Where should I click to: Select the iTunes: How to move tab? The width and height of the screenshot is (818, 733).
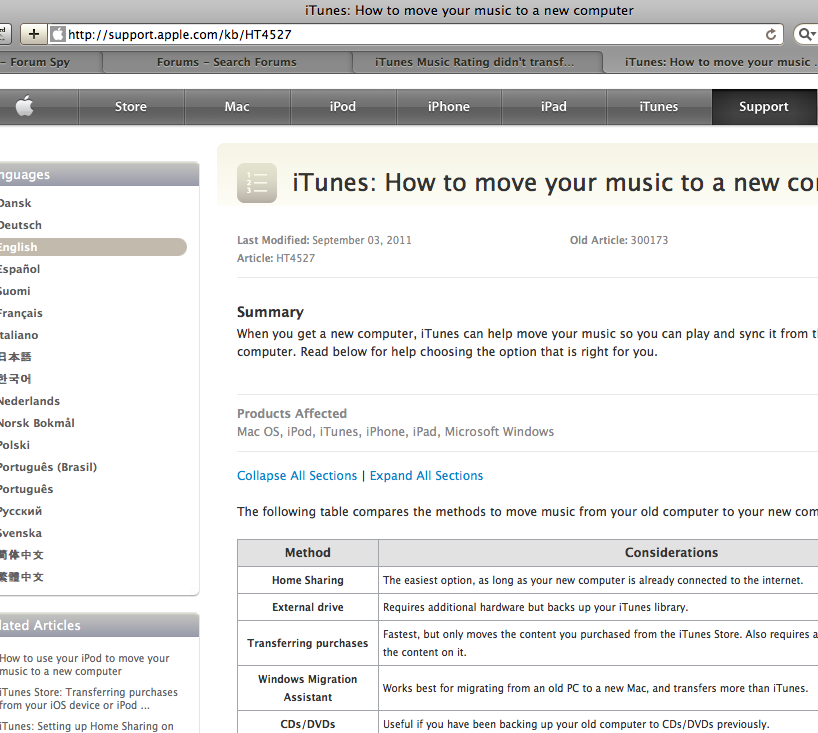tap(711, 62)
